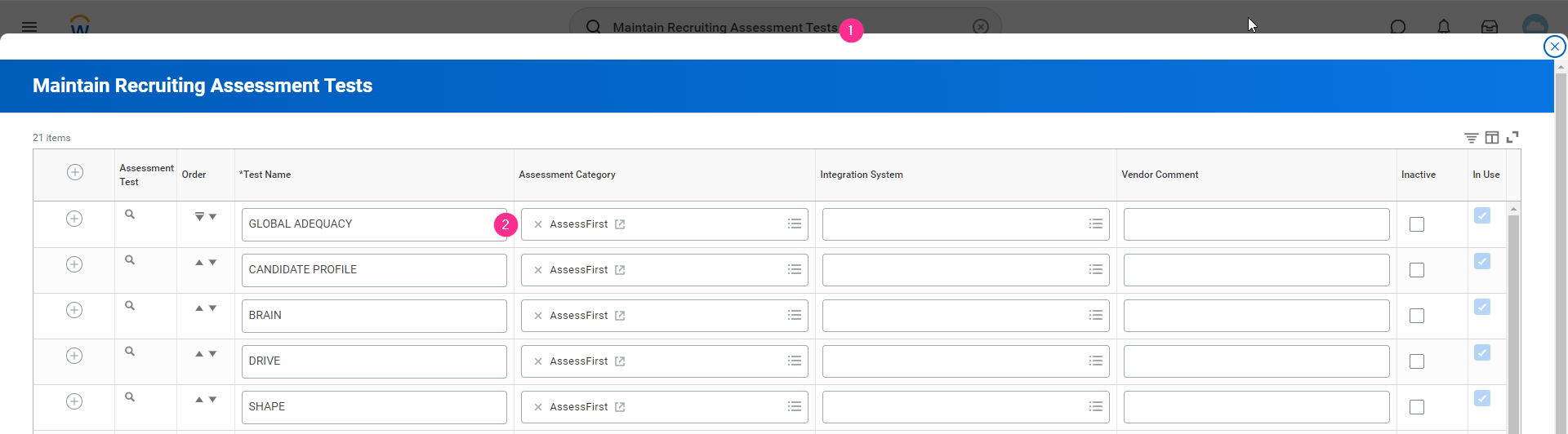Open Integration System list for CANDIDATE PROFILE
1568x434 pixels.
click(1095, 270)
